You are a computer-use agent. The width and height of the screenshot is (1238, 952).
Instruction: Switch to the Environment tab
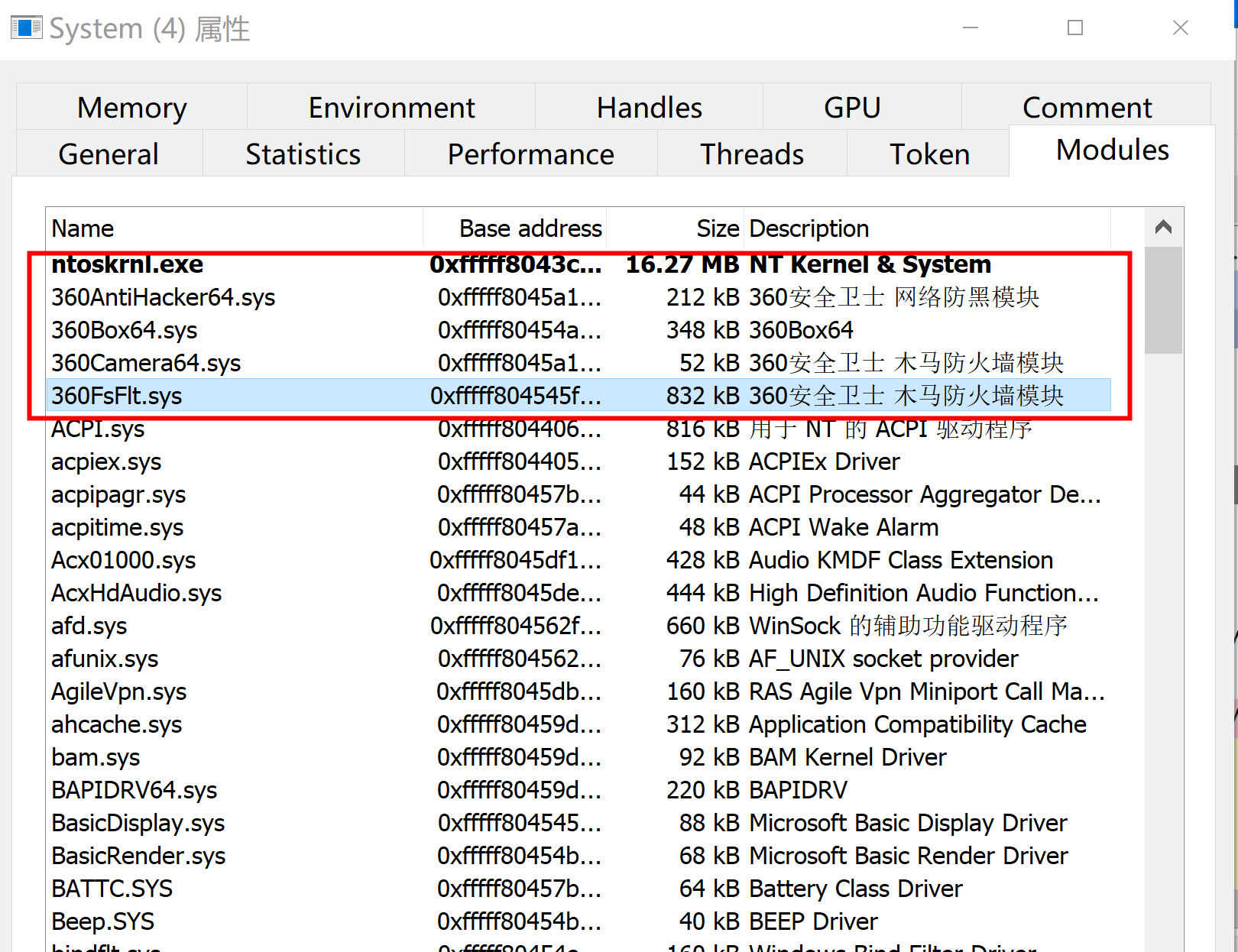coord(391,107)
